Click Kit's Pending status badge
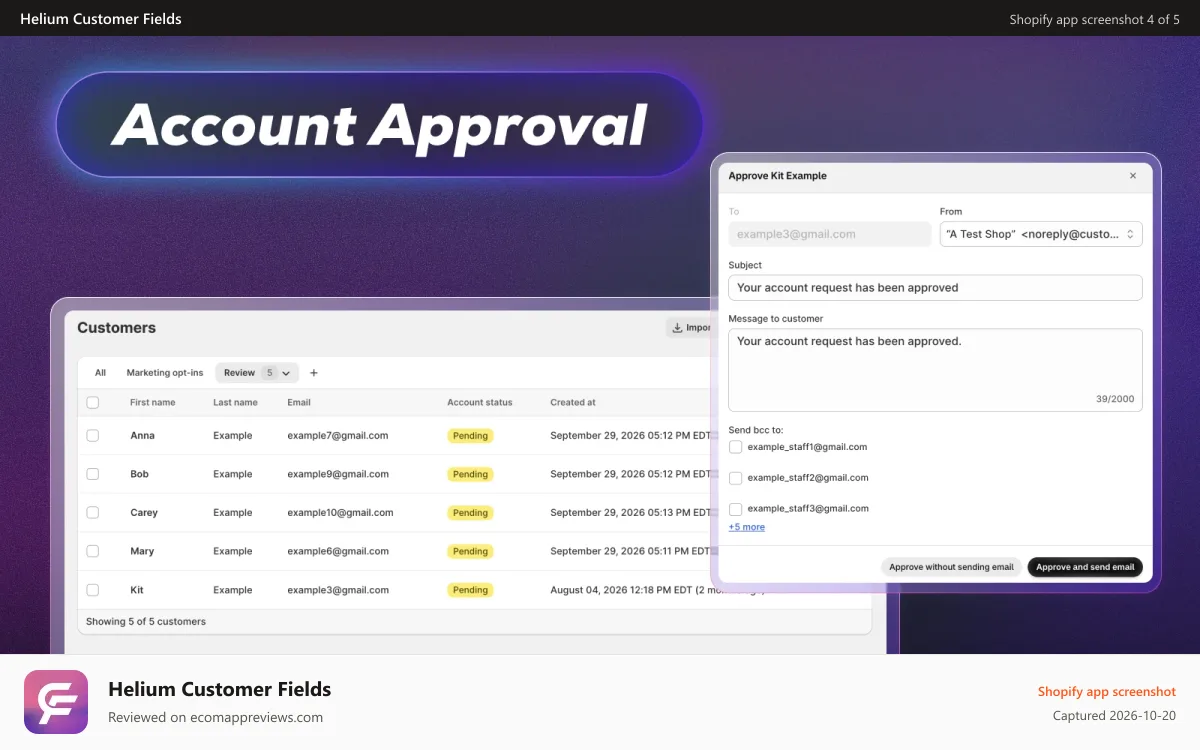Viewport: 1200px width, 750px height. 470,590
